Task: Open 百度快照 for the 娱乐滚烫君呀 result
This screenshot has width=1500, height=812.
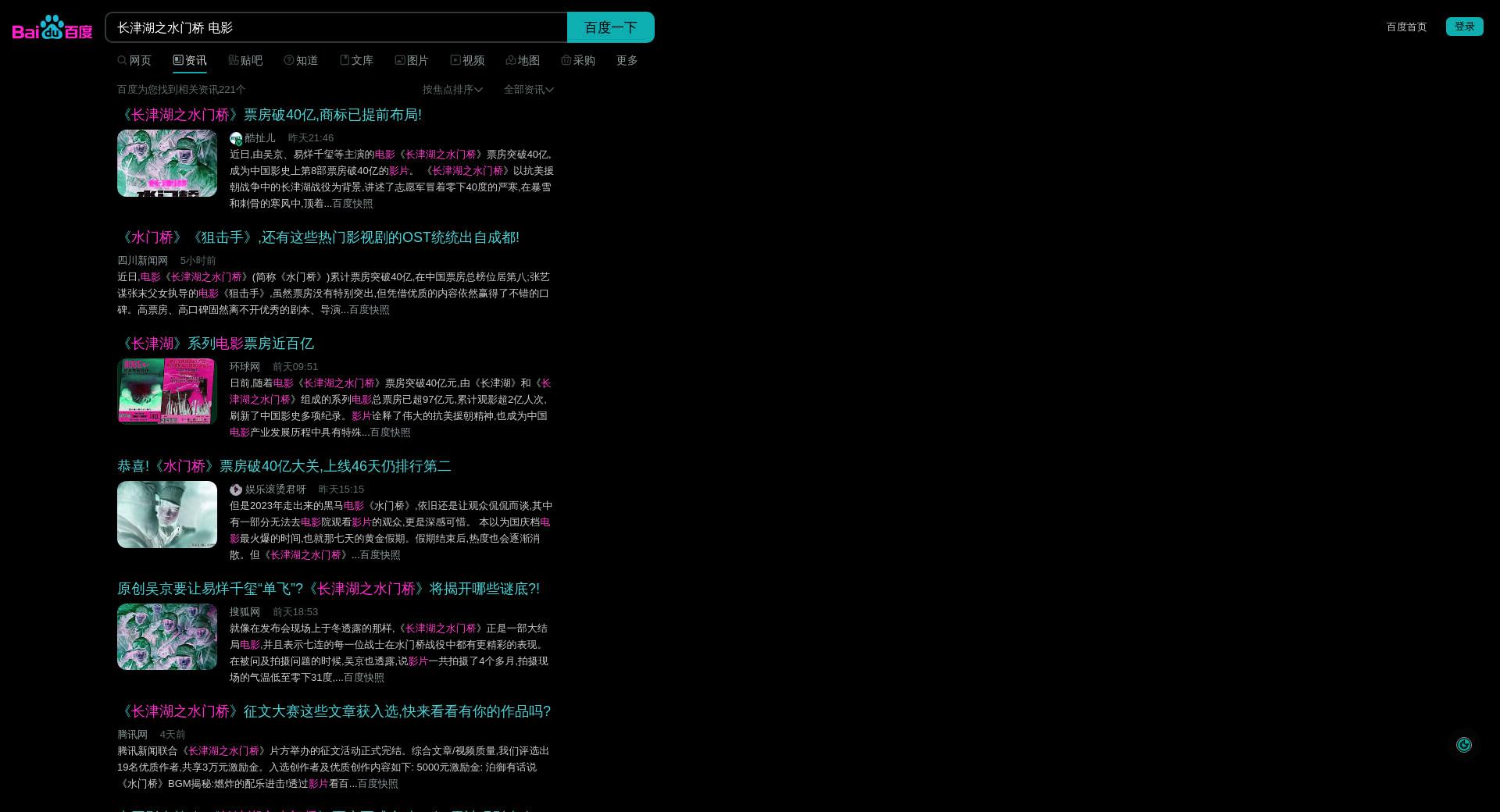Action: tap(380, 555)
